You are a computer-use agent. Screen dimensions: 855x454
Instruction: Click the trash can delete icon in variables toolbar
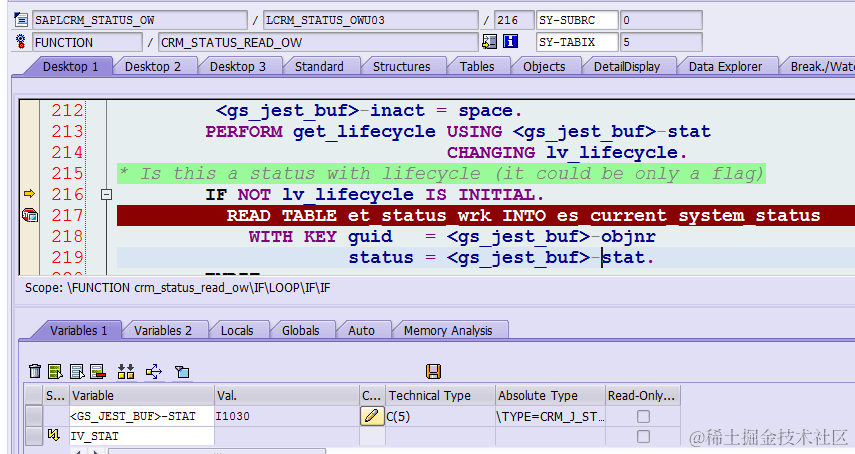click(x=35, y=371)
